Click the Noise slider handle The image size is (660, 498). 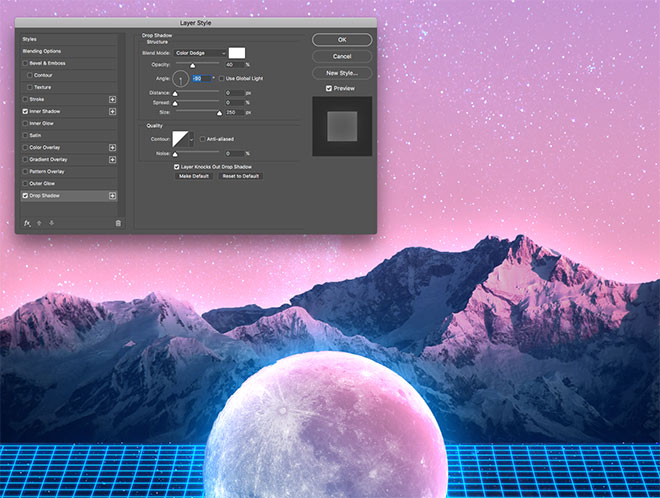pos(175,154)
